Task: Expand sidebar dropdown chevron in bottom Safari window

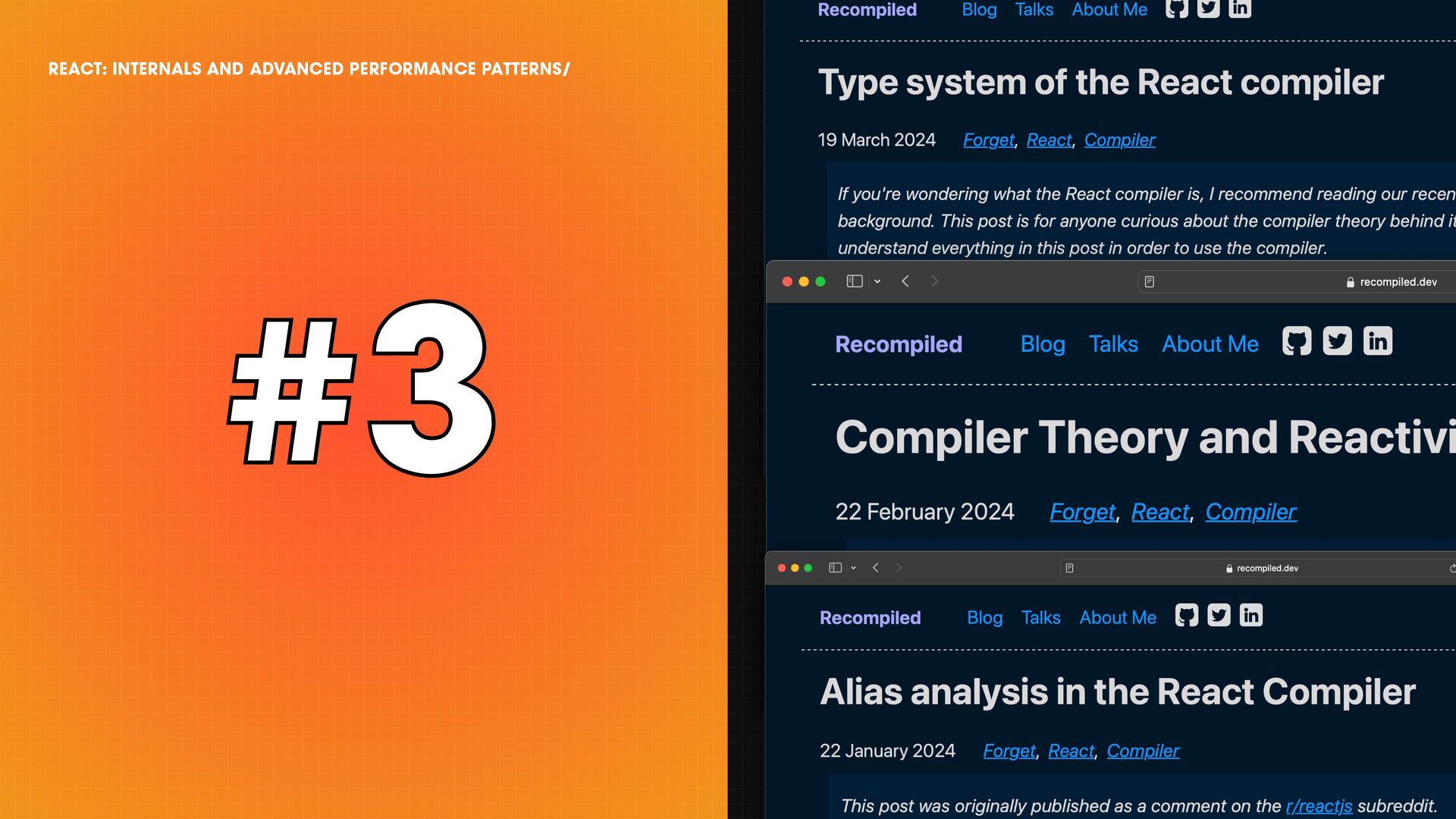Action: [854, 568]
